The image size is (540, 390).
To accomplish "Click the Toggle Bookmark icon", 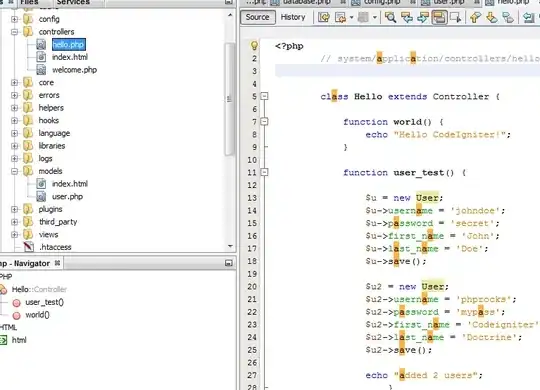I will click(x=508, y=17).
